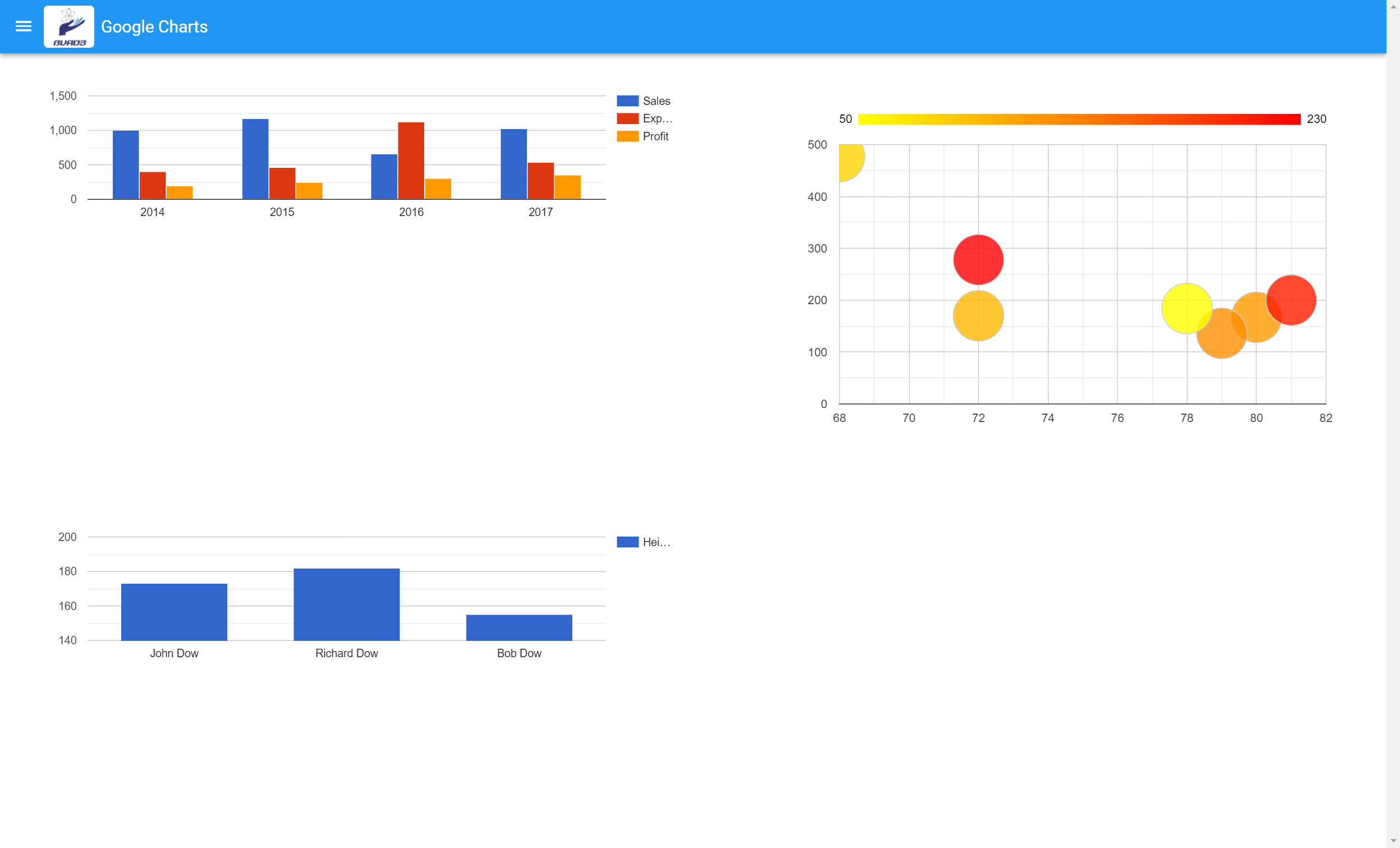Viewport: 1400px width, 848px height.
Task: Click the 2017 orange Profit bar
Action: coord(567,187)
